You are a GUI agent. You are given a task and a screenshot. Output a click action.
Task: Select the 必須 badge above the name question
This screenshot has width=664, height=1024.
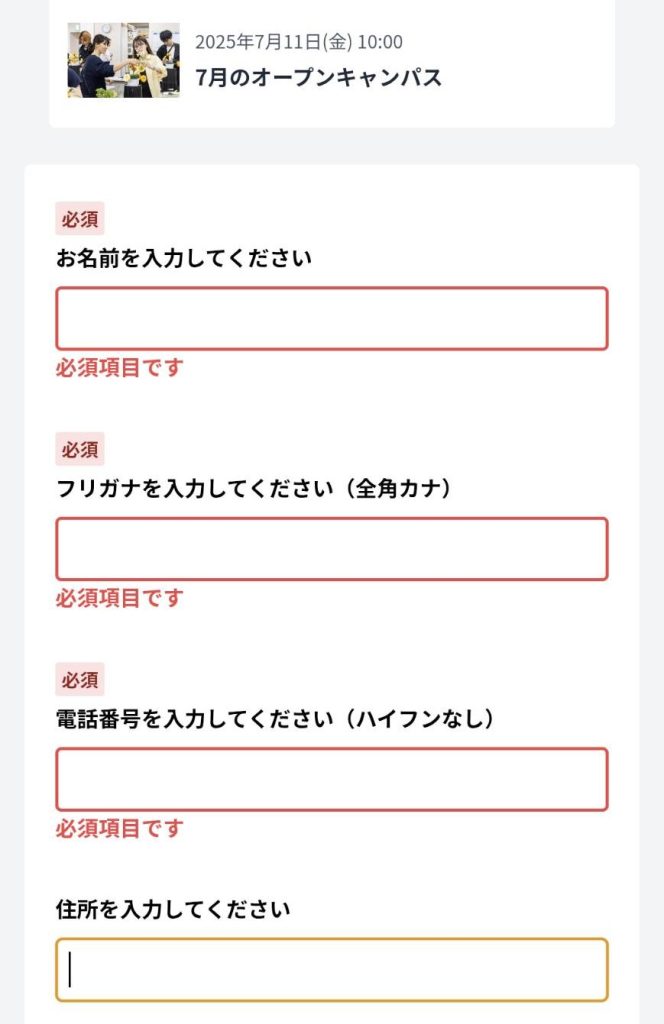(x=80, y=219)
